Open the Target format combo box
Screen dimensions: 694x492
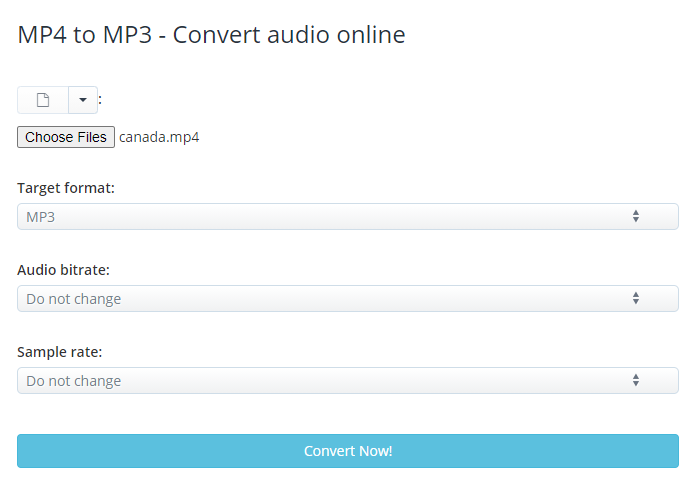click(347, 217)
